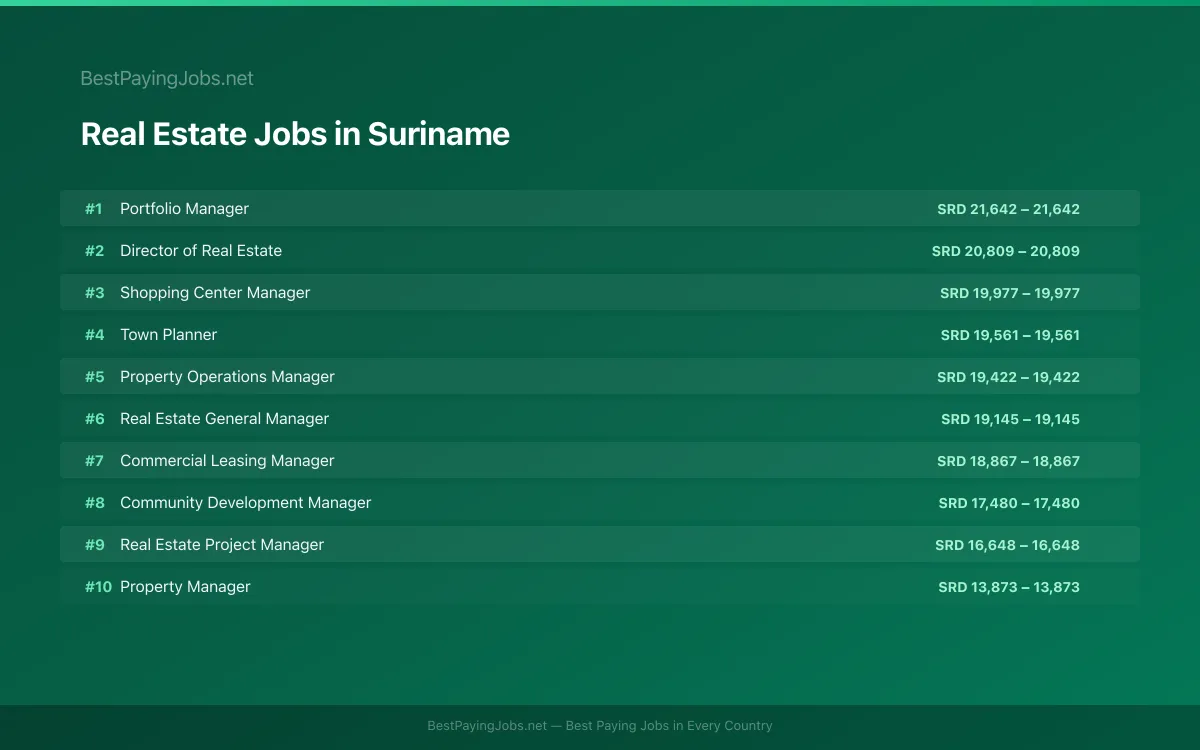This screenshot has width=1200, height=750.
Task: Click the BestPayingJobs.net header text
Action: point(167,79)
